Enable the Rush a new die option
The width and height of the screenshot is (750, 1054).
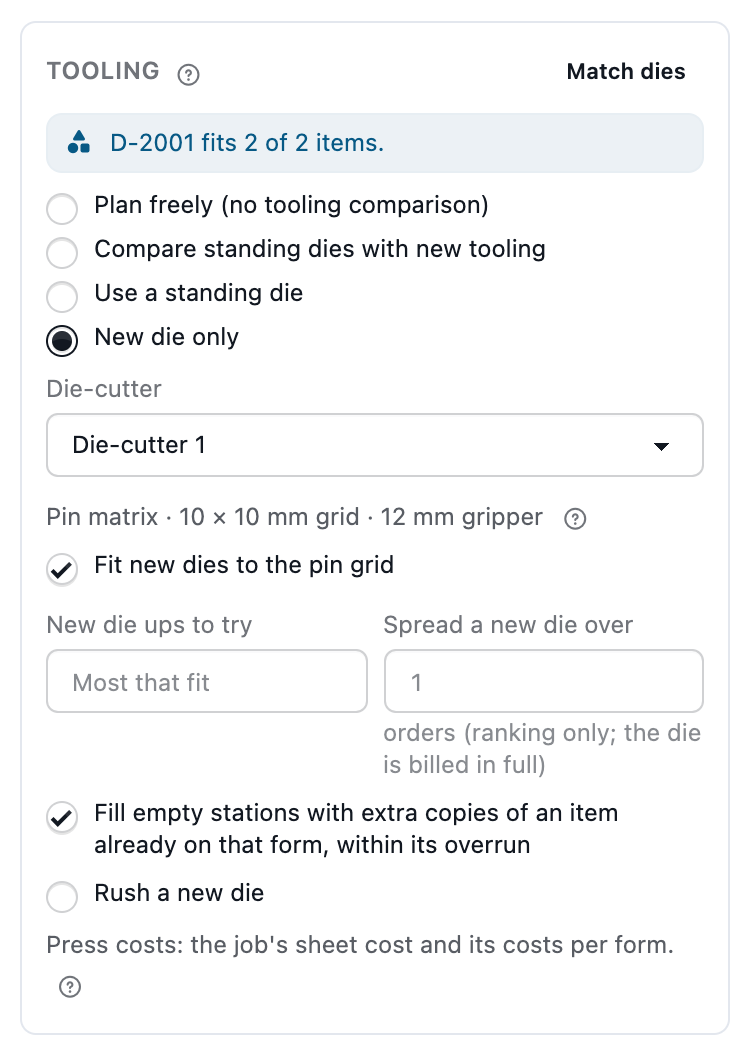tap(62, 897)
